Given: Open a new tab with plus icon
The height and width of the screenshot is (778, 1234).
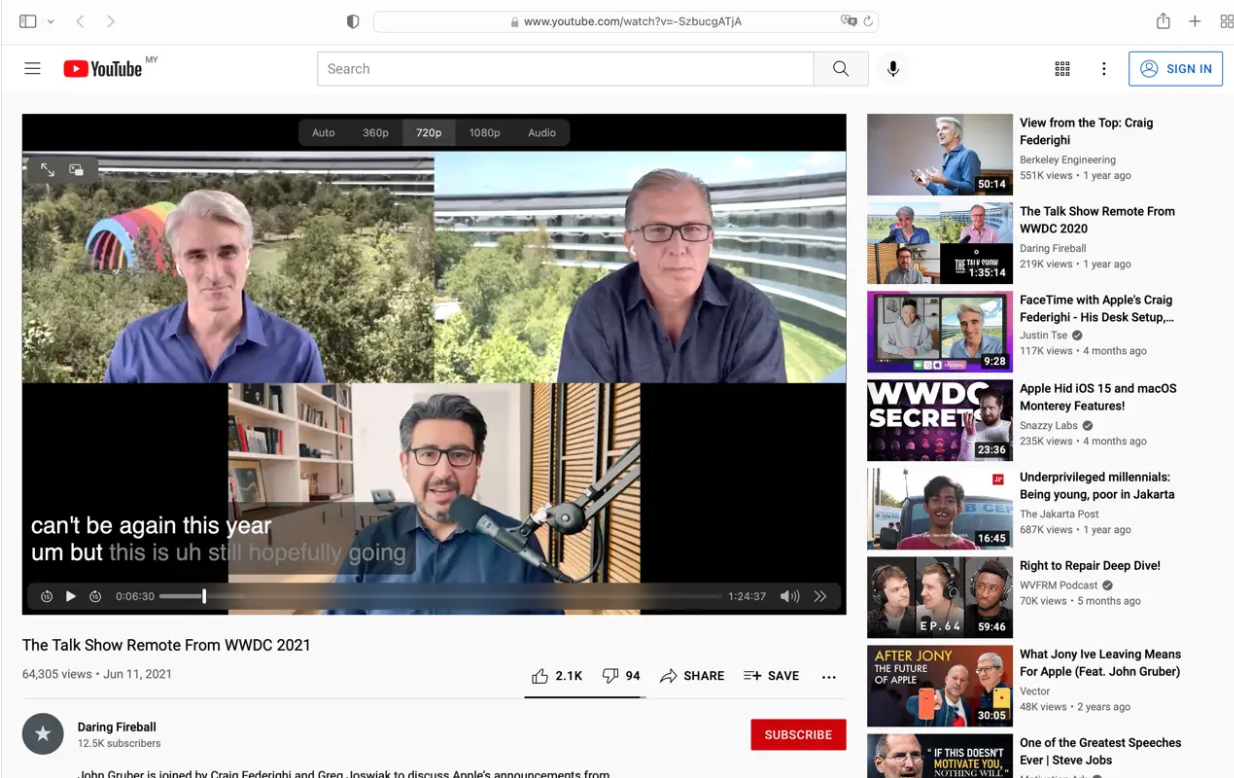Looking at the screenshot, I should coord(1195,21).
